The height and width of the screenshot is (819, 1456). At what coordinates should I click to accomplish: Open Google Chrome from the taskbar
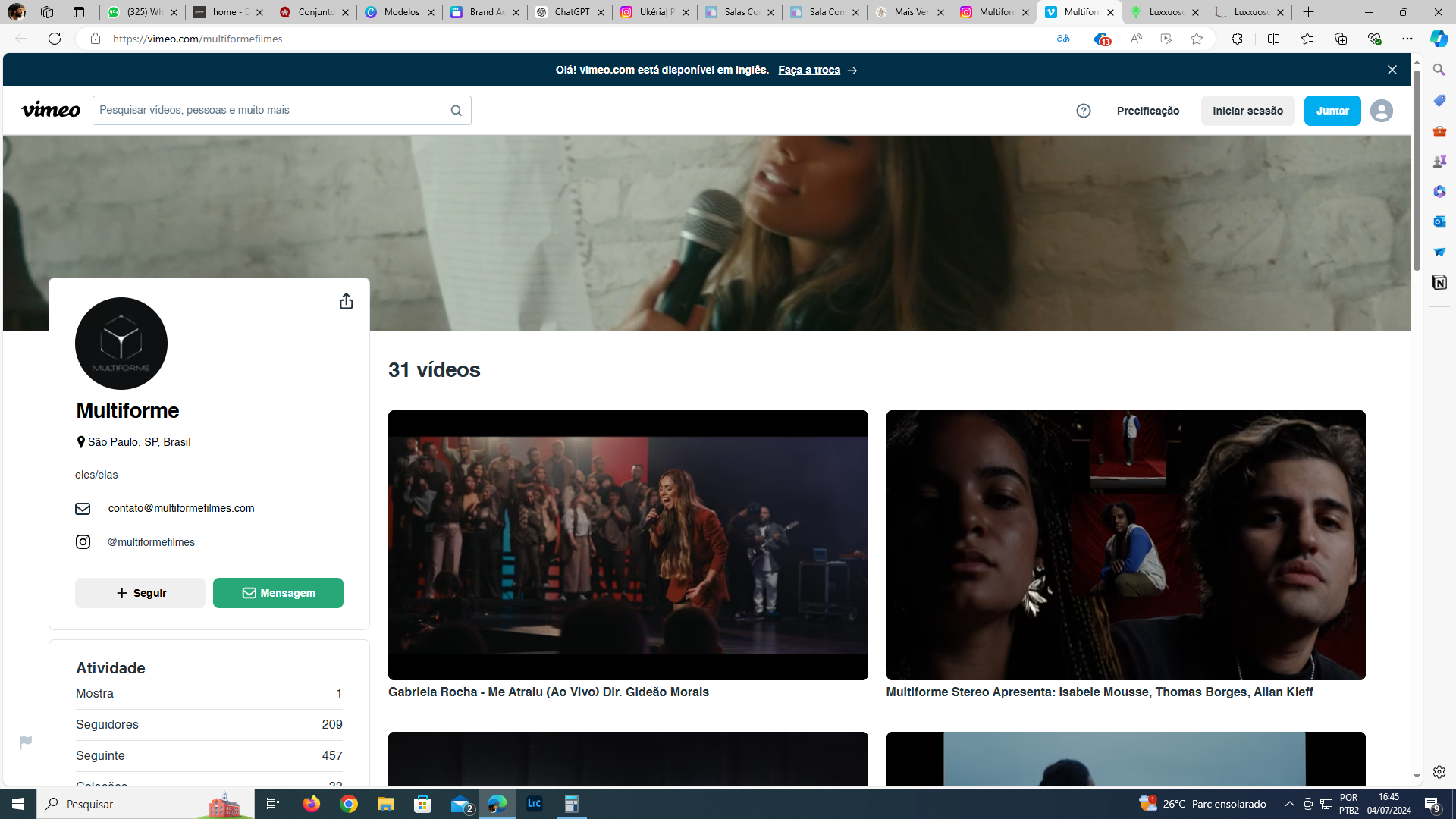point(349,804)
